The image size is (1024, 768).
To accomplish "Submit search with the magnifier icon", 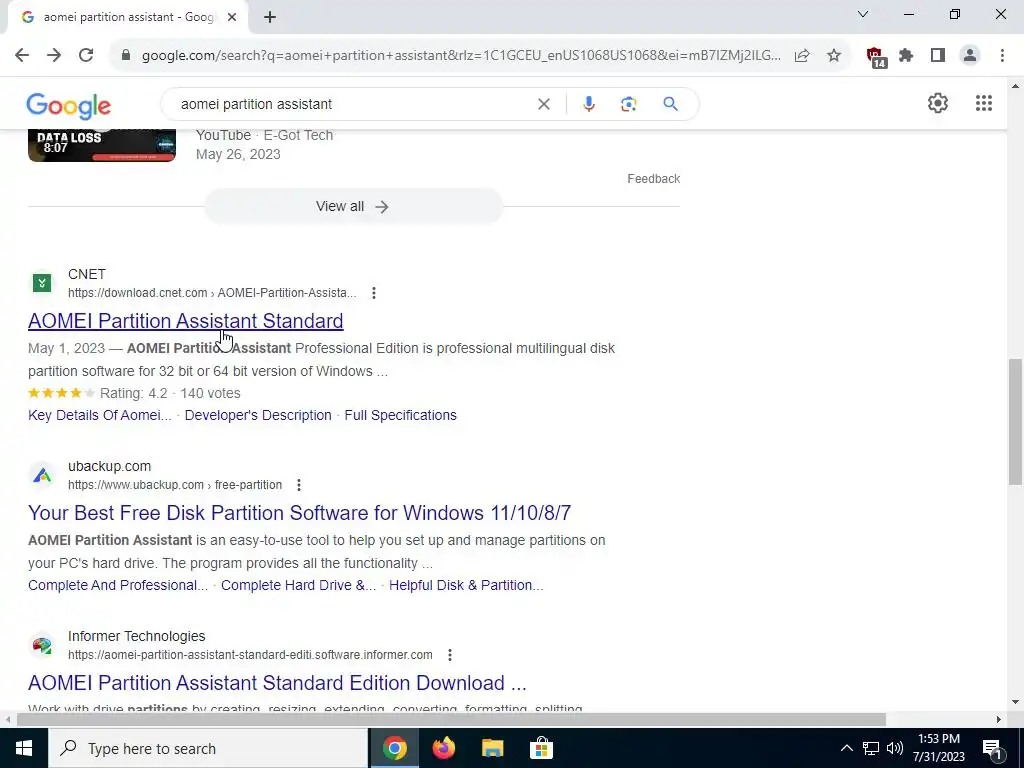I will 670,104.
